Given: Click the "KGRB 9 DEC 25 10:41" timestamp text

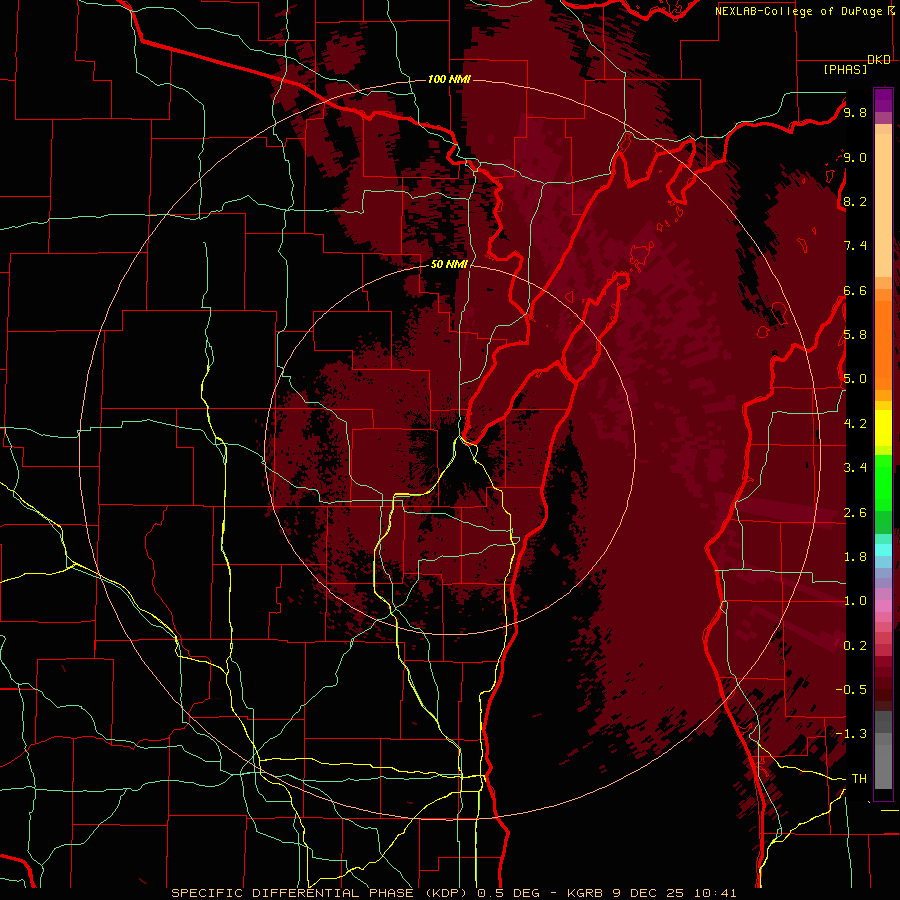Looking at the screenshot, I should [x=651, y=893].
